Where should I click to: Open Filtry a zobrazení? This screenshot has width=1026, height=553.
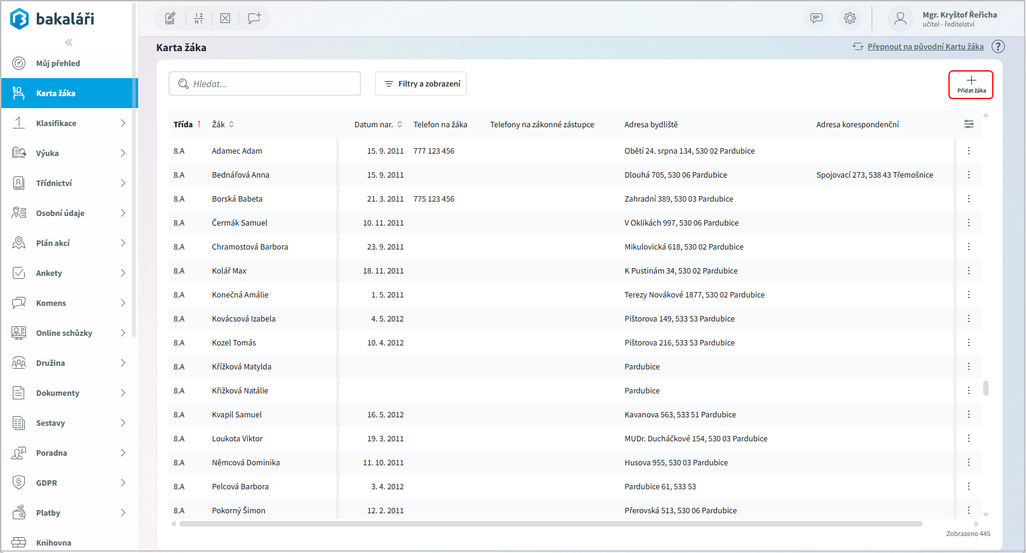pos(421,84)
